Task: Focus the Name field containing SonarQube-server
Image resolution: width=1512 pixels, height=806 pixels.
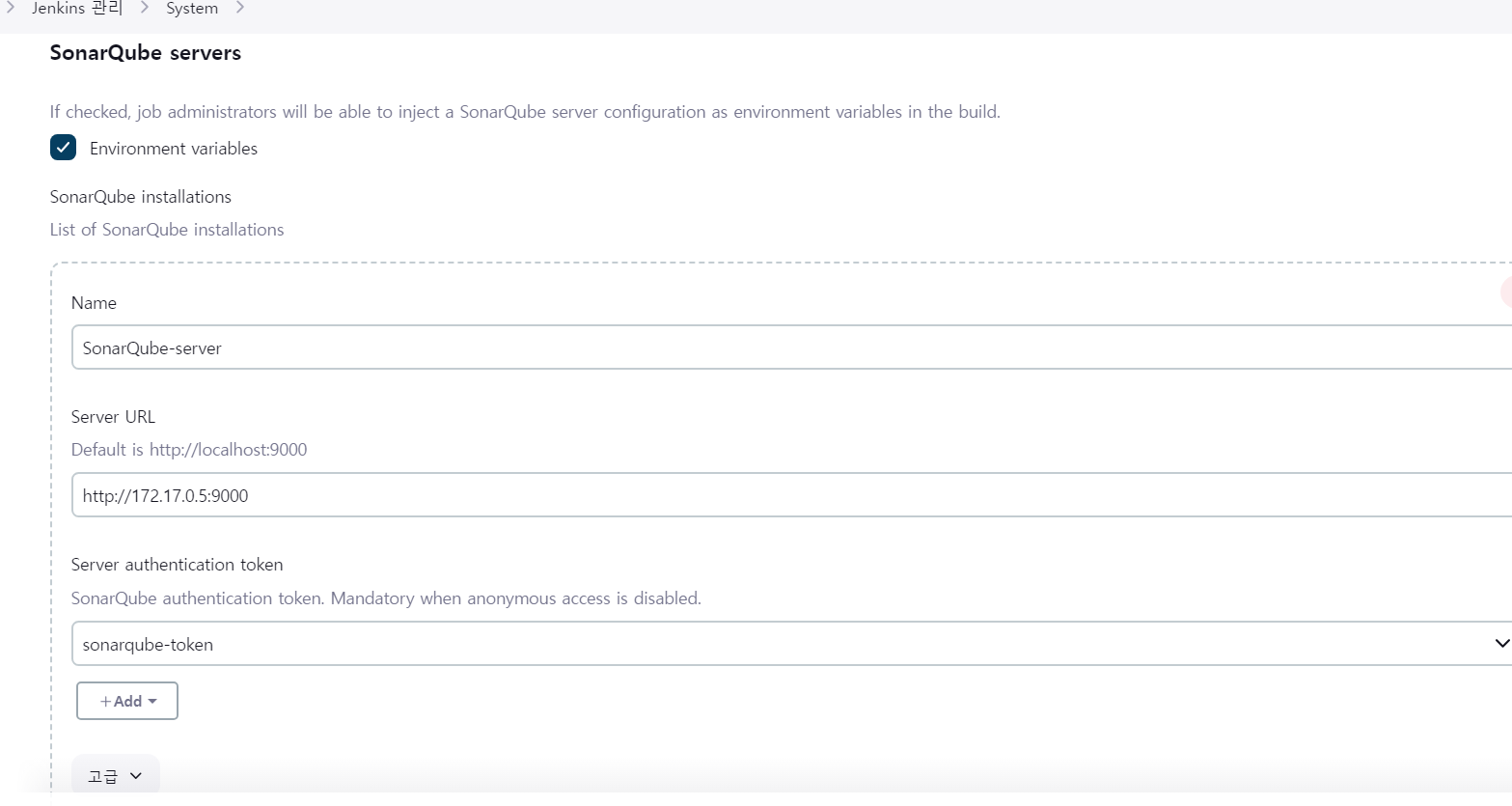Action: click(791, 347)
